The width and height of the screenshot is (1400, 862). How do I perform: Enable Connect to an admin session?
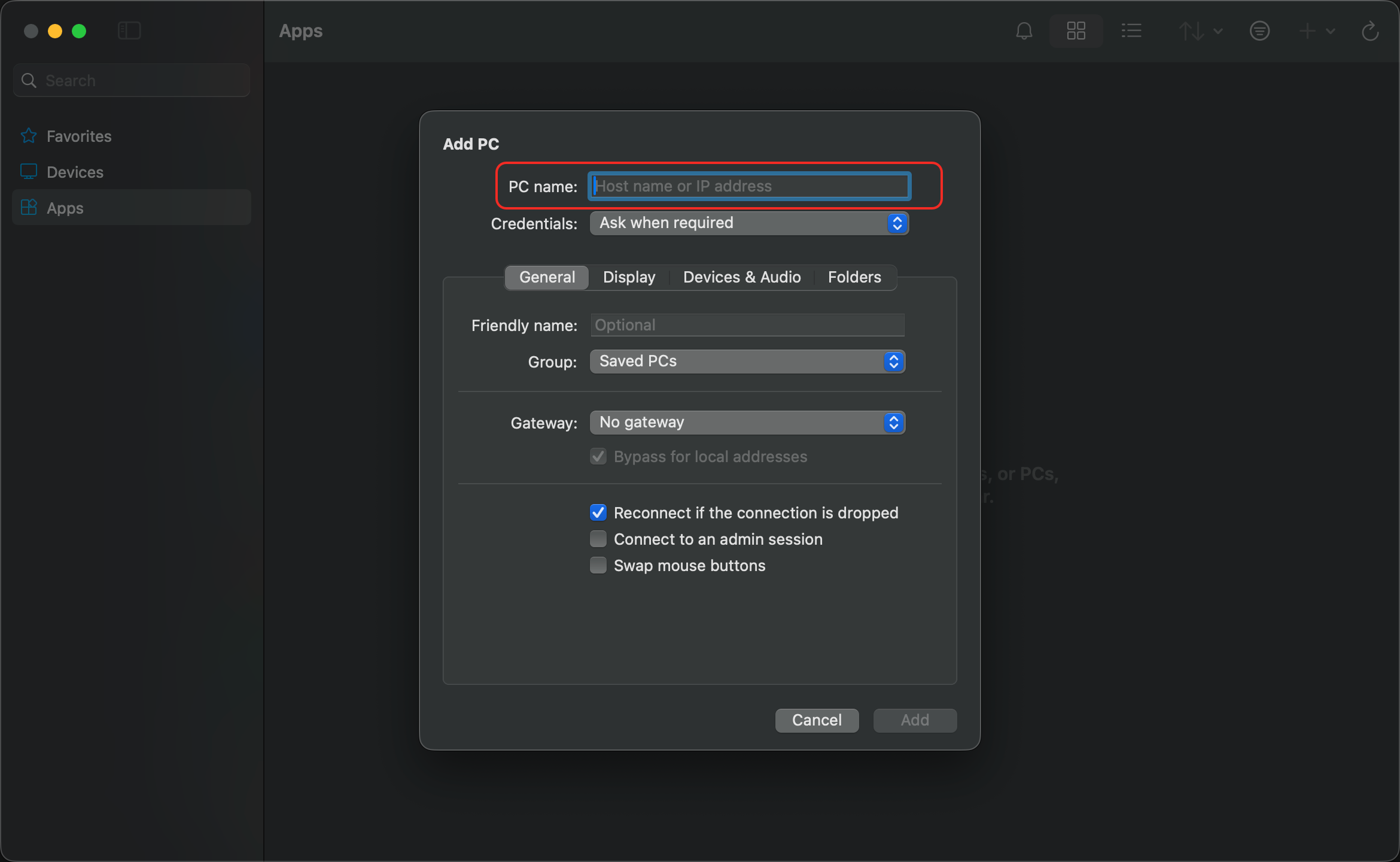tap(598, 539)
